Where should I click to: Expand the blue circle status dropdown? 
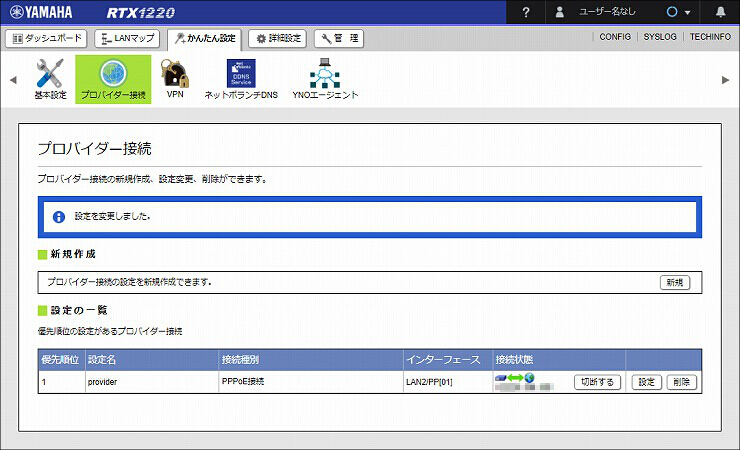678,12
